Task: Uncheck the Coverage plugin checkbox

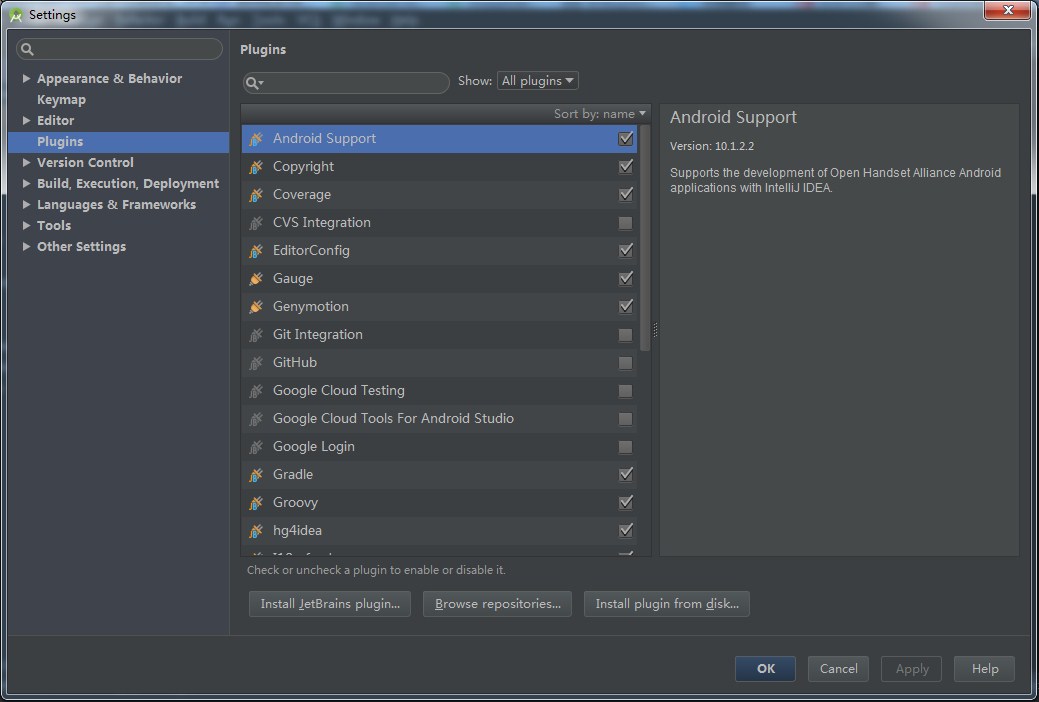Action: point(626,195)
